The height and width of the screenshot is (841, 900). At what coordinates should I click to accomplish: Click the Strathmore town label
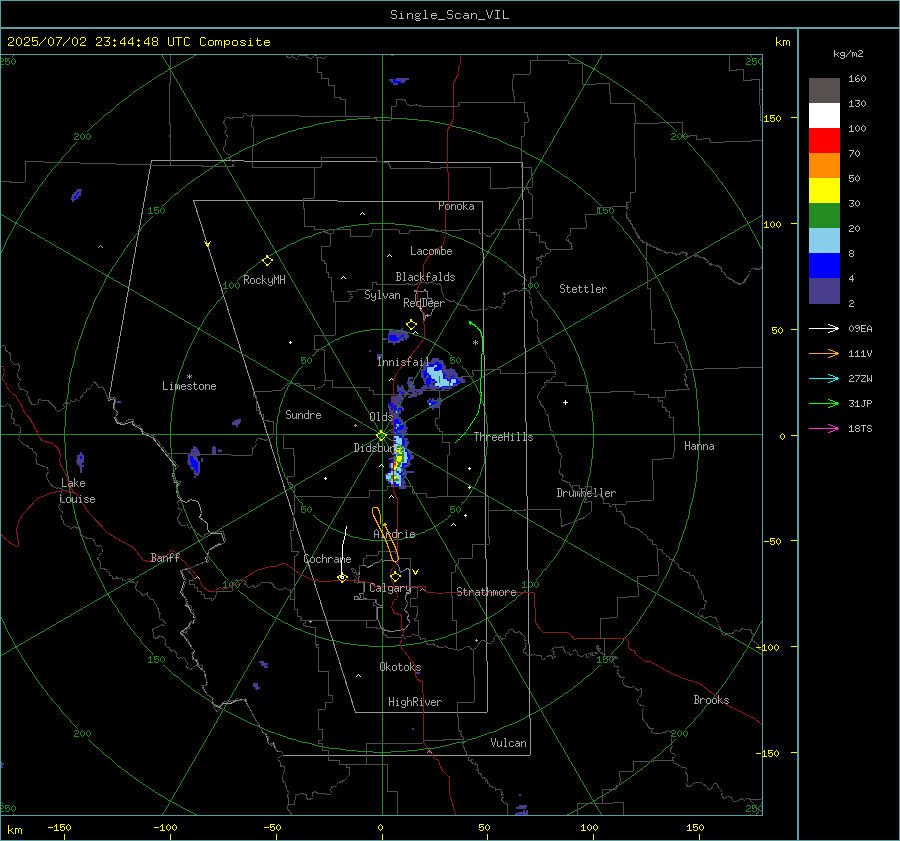486,592
